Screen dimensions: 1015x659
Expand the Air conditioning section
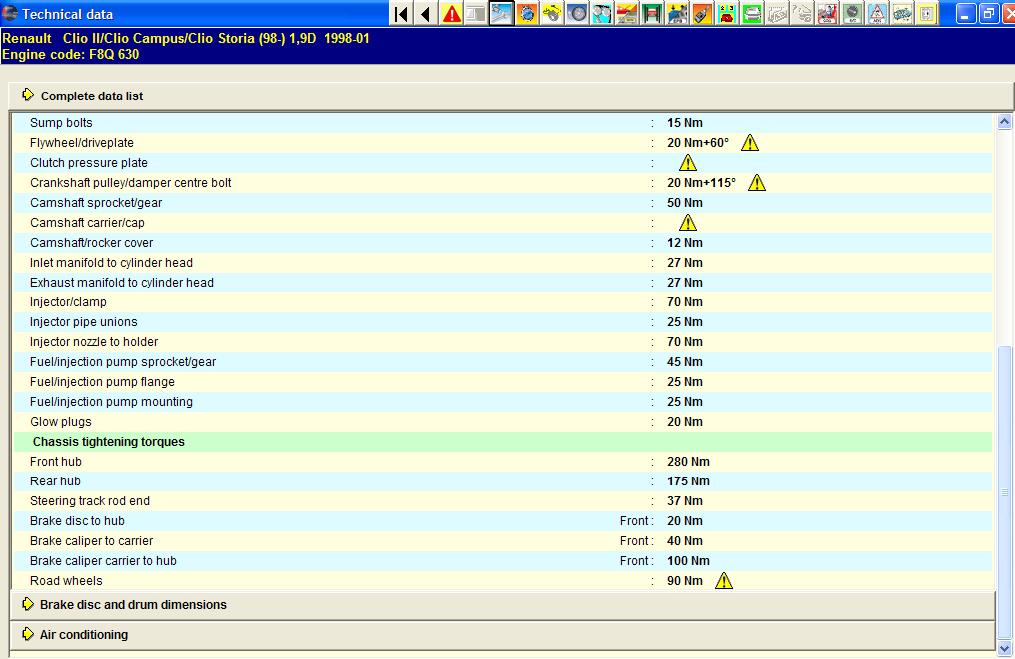coord(502,634)
